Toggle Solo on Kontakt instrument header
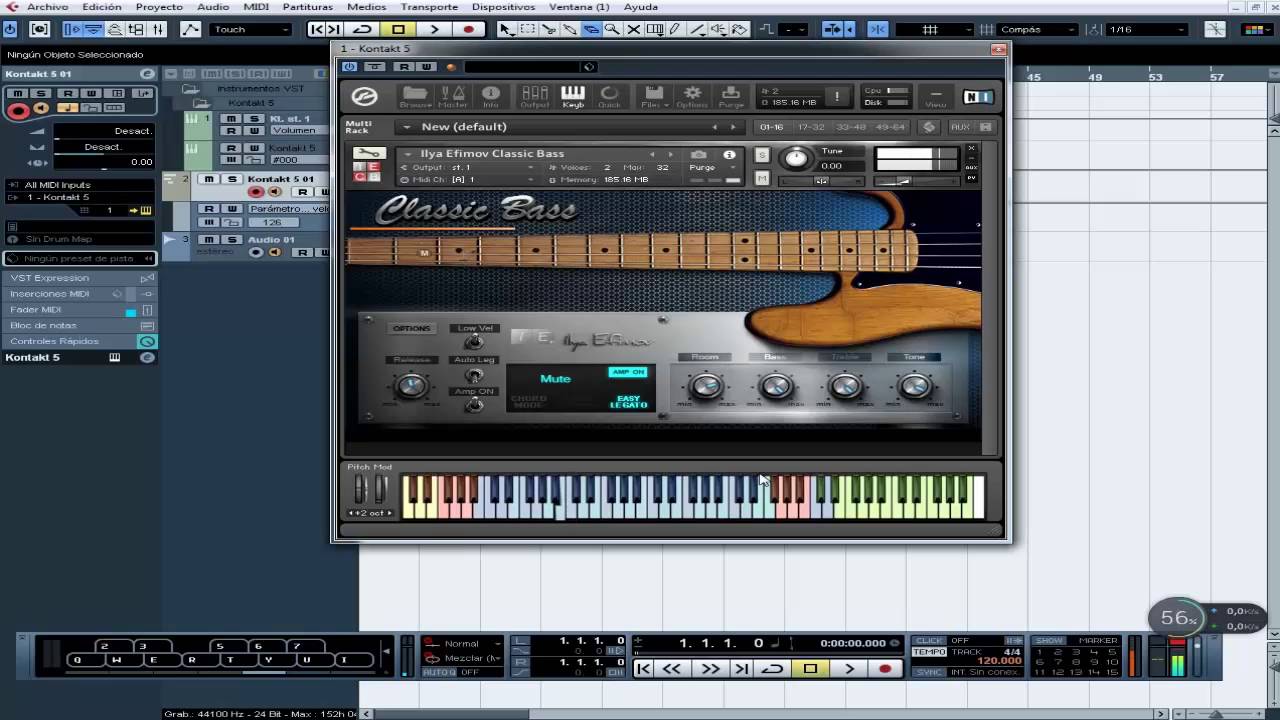Viewport: 1280px width, 720px height. (x=762, y=155)
